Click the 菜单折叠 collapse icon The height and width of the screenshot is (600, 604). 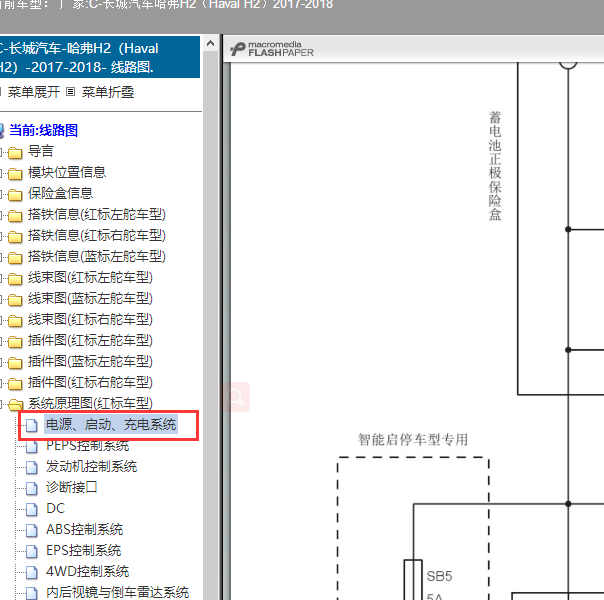click(x=70, y=92)
